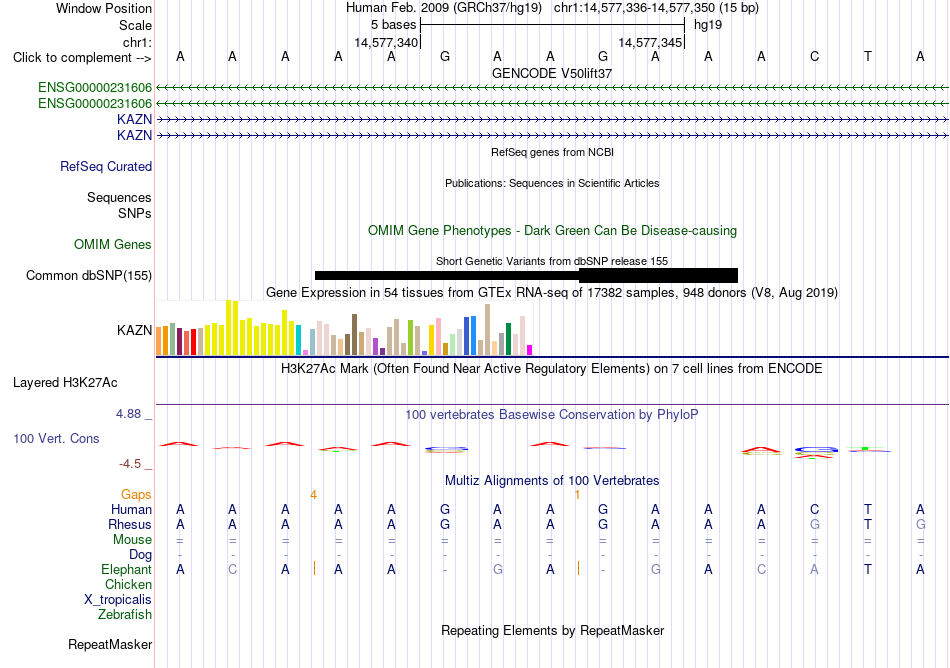The height and width of the screenshot is (668, 950).
Task: Click the OMIM Gene Phenotypes track title
Action: 553,231
